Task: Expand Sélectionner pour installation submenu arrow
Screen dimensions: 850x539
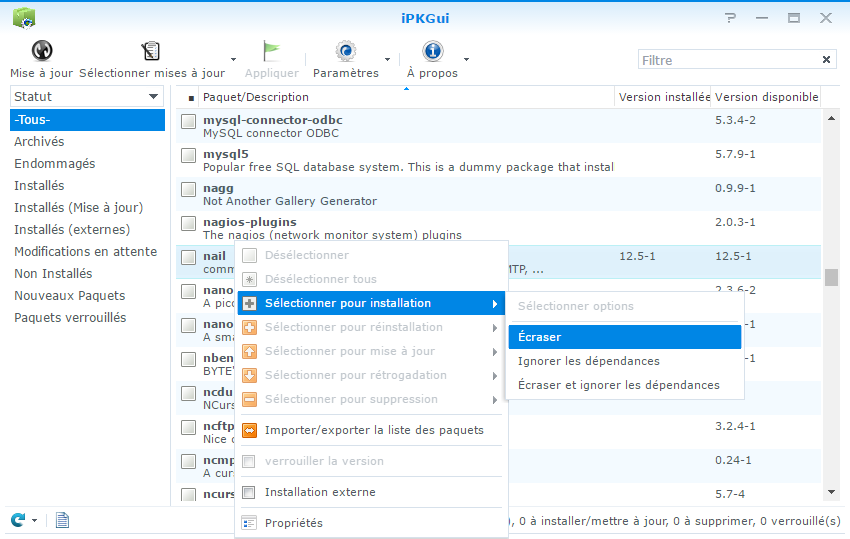Action: point(495,304)
